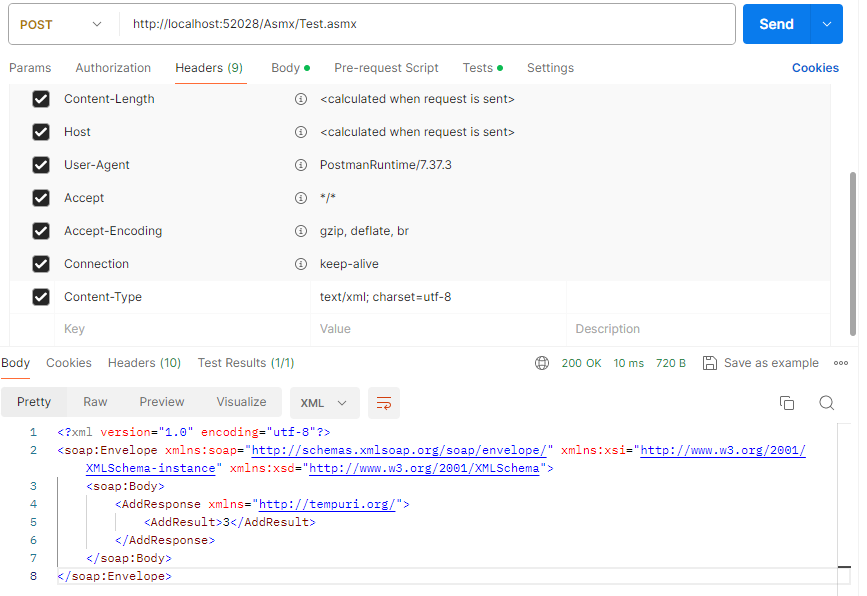The height and width of the screenshot is (596, 867).
Task: Uncheck the Host header checkbox
Action: pos(41,132)
